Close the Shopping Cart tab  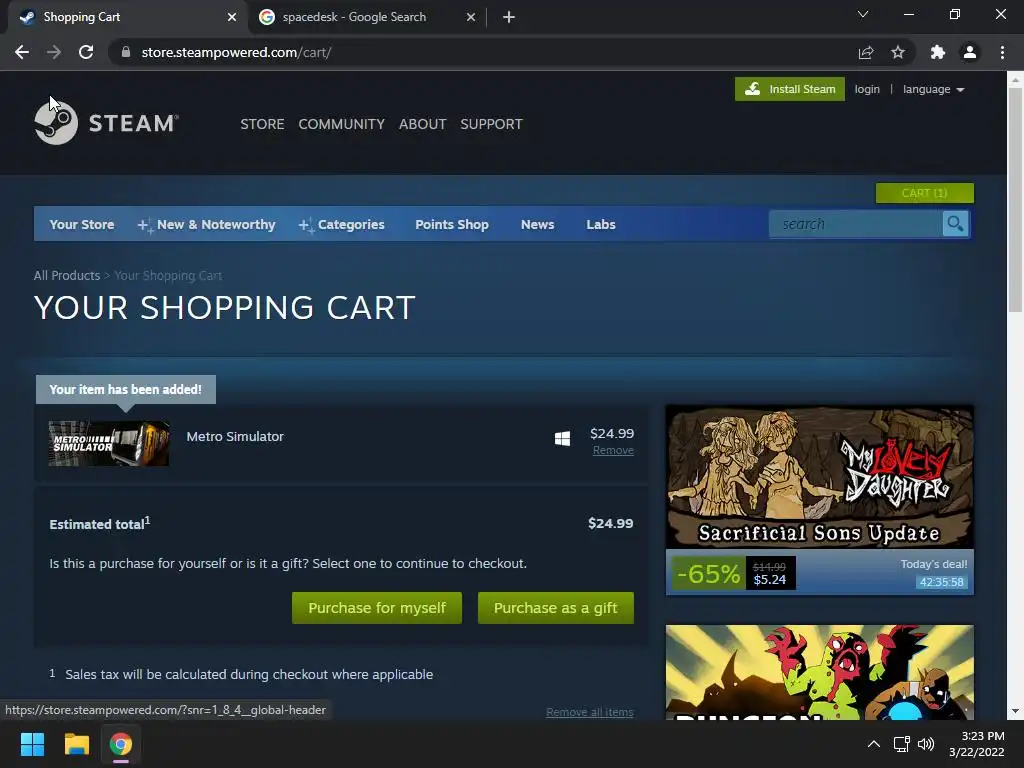pos(232,17)
